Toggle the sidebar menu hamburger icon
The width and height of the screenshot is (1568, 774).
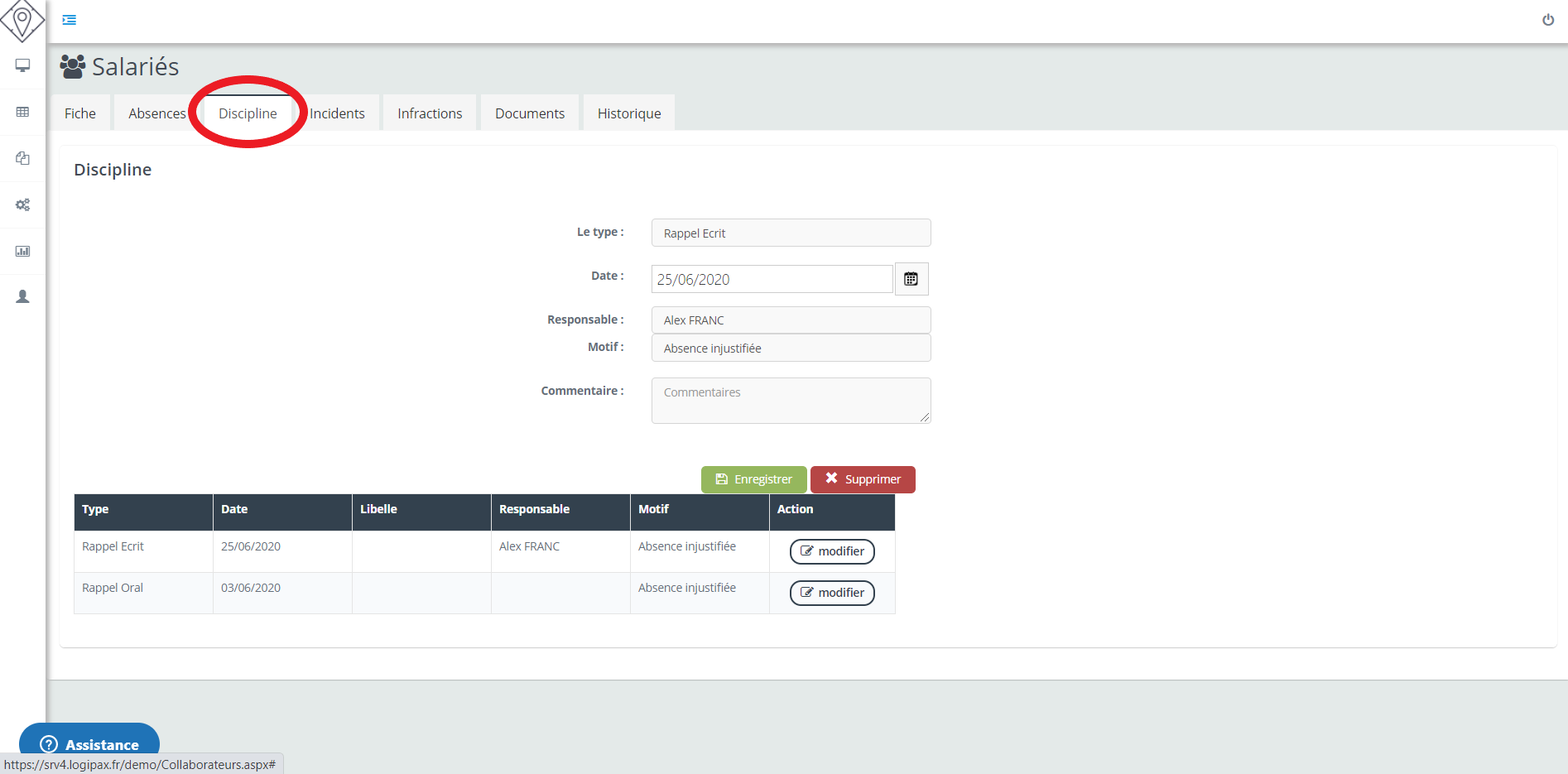(x=70, y=20)
